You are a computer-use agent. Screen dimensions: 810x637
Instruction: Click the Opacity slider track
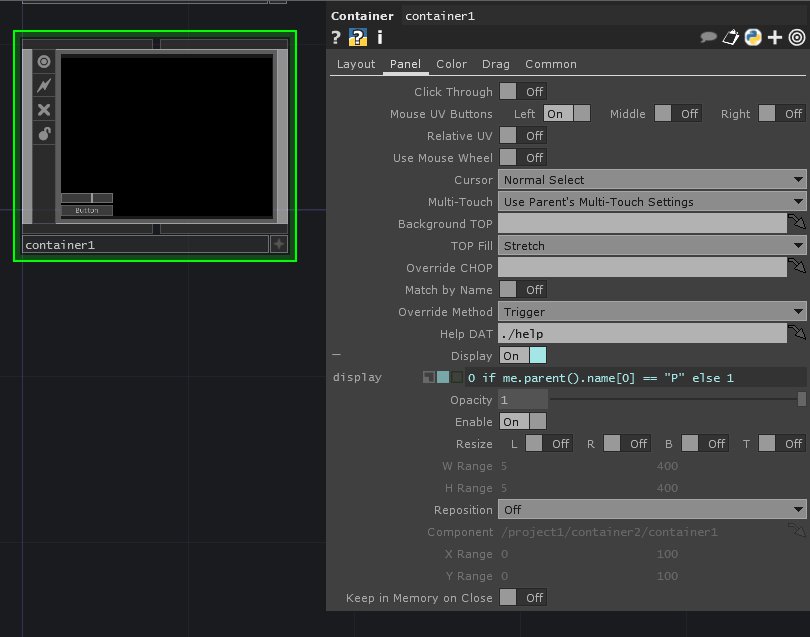[675, 400]
